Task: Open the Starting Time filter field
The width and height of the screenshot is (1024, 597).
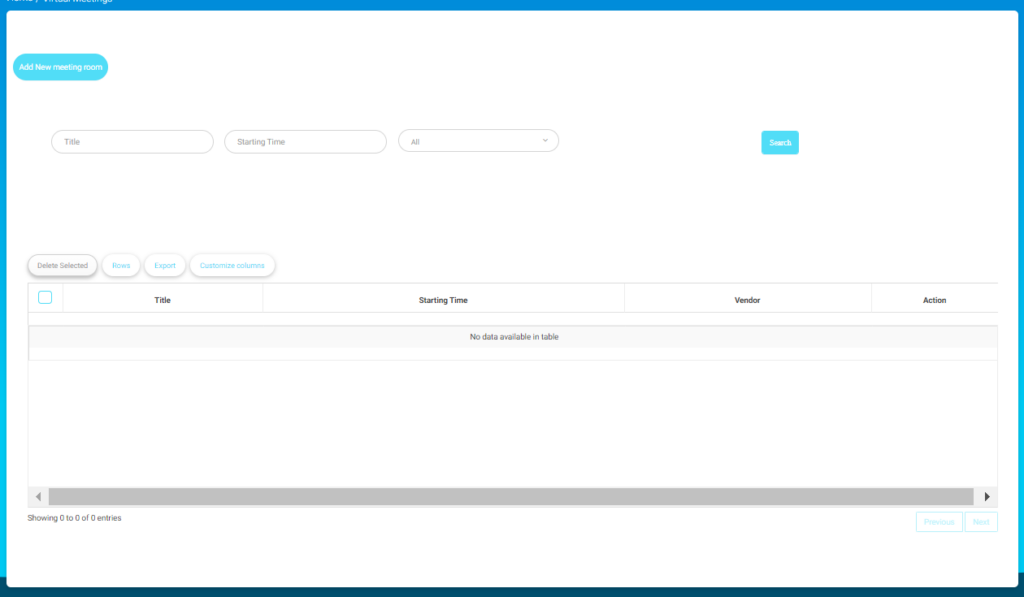Action: coord(306,142)
